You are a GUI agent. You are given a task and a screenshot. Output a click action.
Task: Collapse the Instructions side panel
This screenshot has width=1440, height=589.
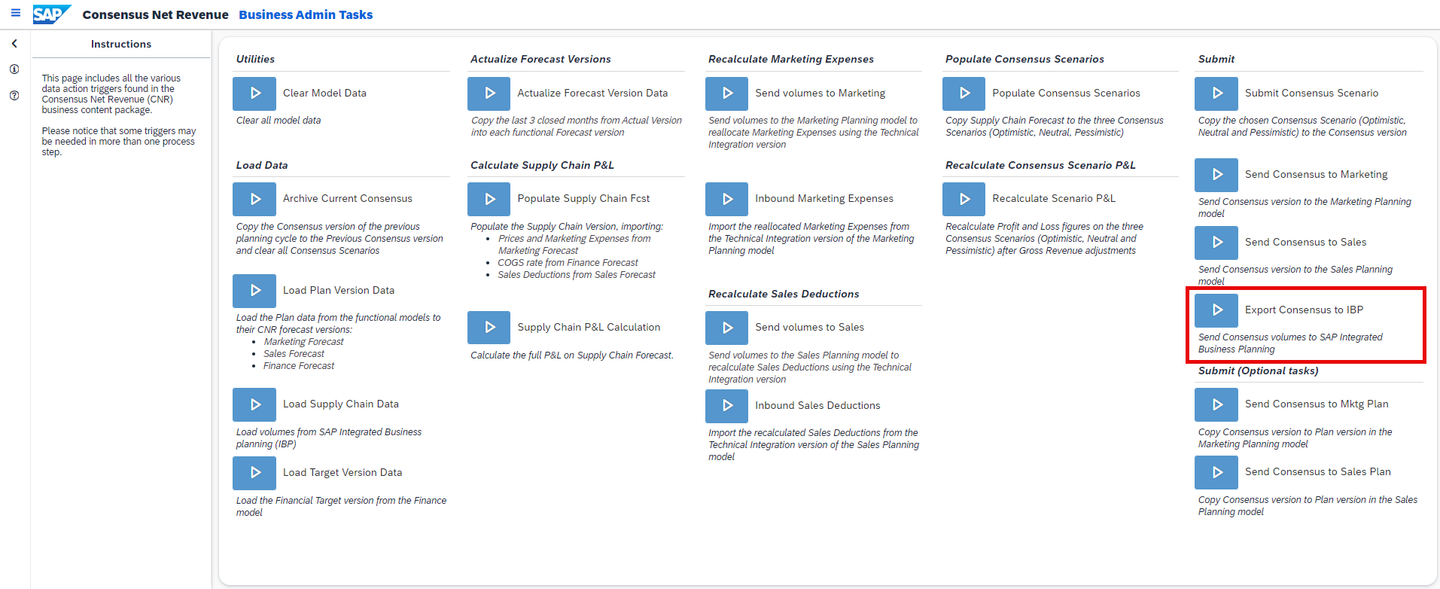pyautogui.click(x=14, y=44)
